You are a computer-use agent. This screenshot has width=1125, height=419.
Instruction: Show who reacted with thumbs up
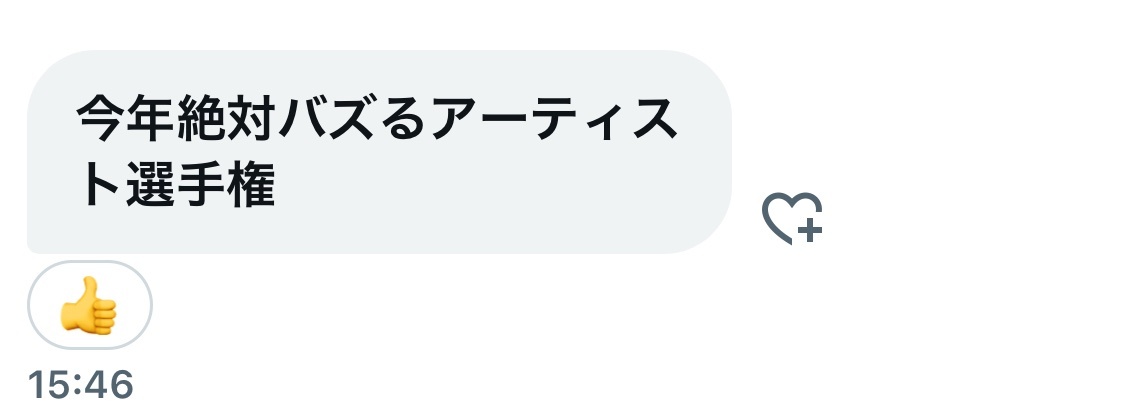(x=89, y=306)
